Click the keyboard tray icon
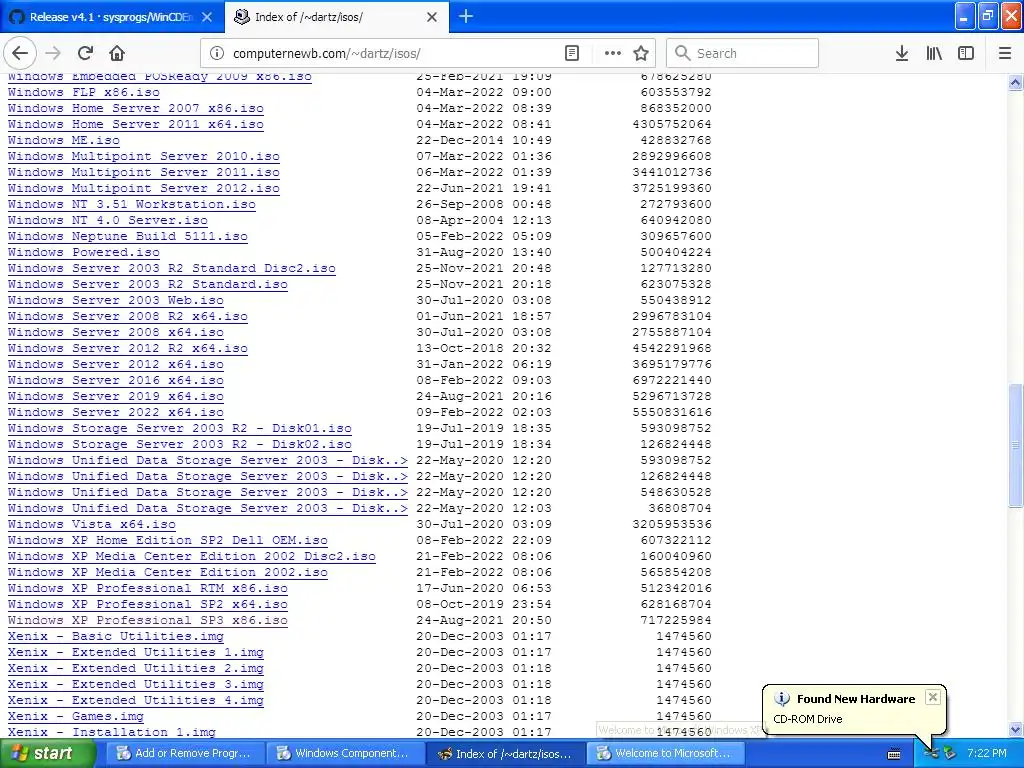Image resolution: width=1024 pixels, height=768 pixels. click(x=894, y=754)
